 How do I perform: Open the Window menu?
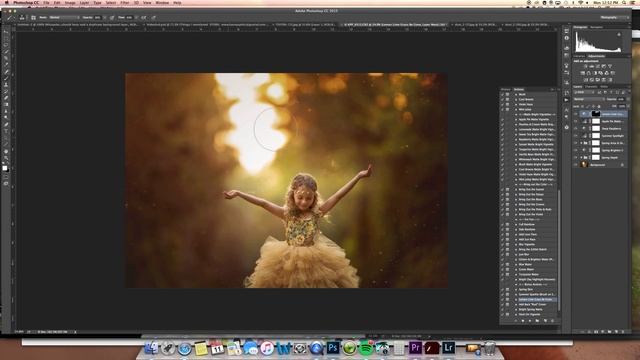coord(162,3)
